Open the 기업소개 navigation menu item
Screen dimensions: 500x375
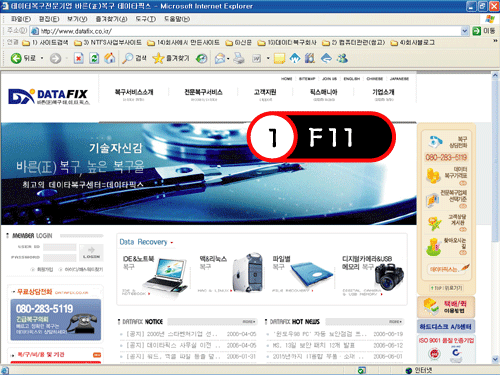(383, 92)
